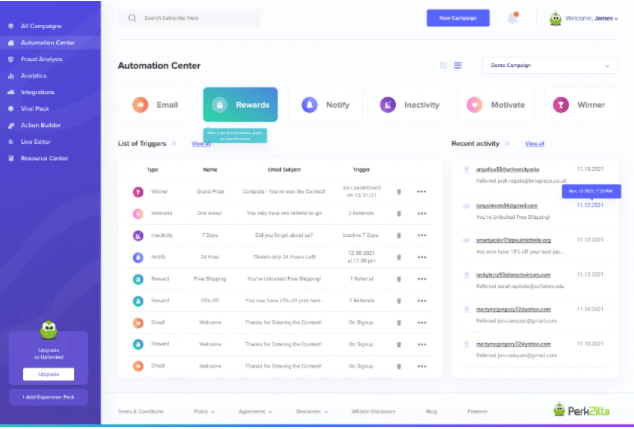Select the Notify automation tab
The width and height of the screenshot is (634, 429).
tap(325, 105)
